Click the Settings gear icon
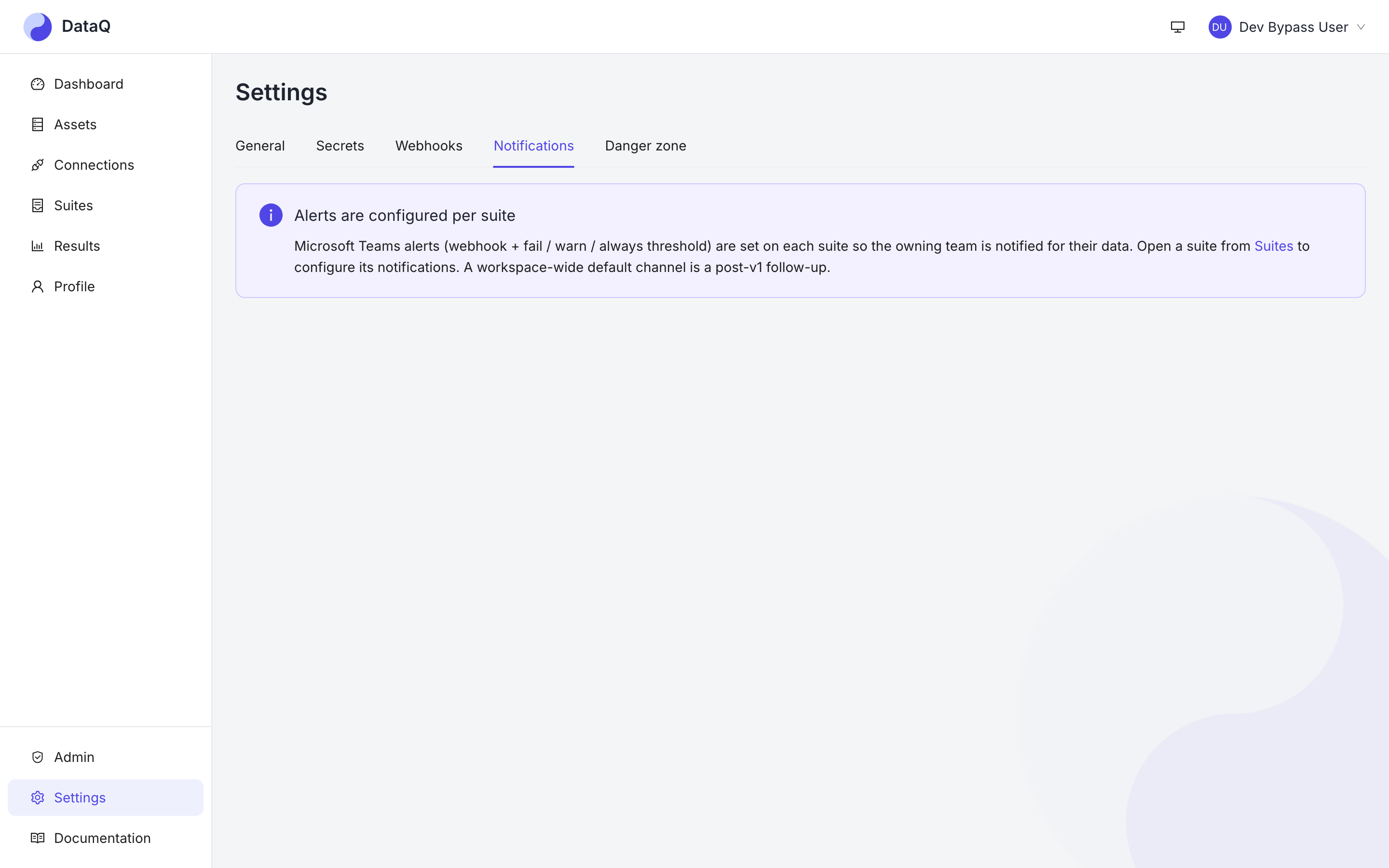 tap(37, 798)
